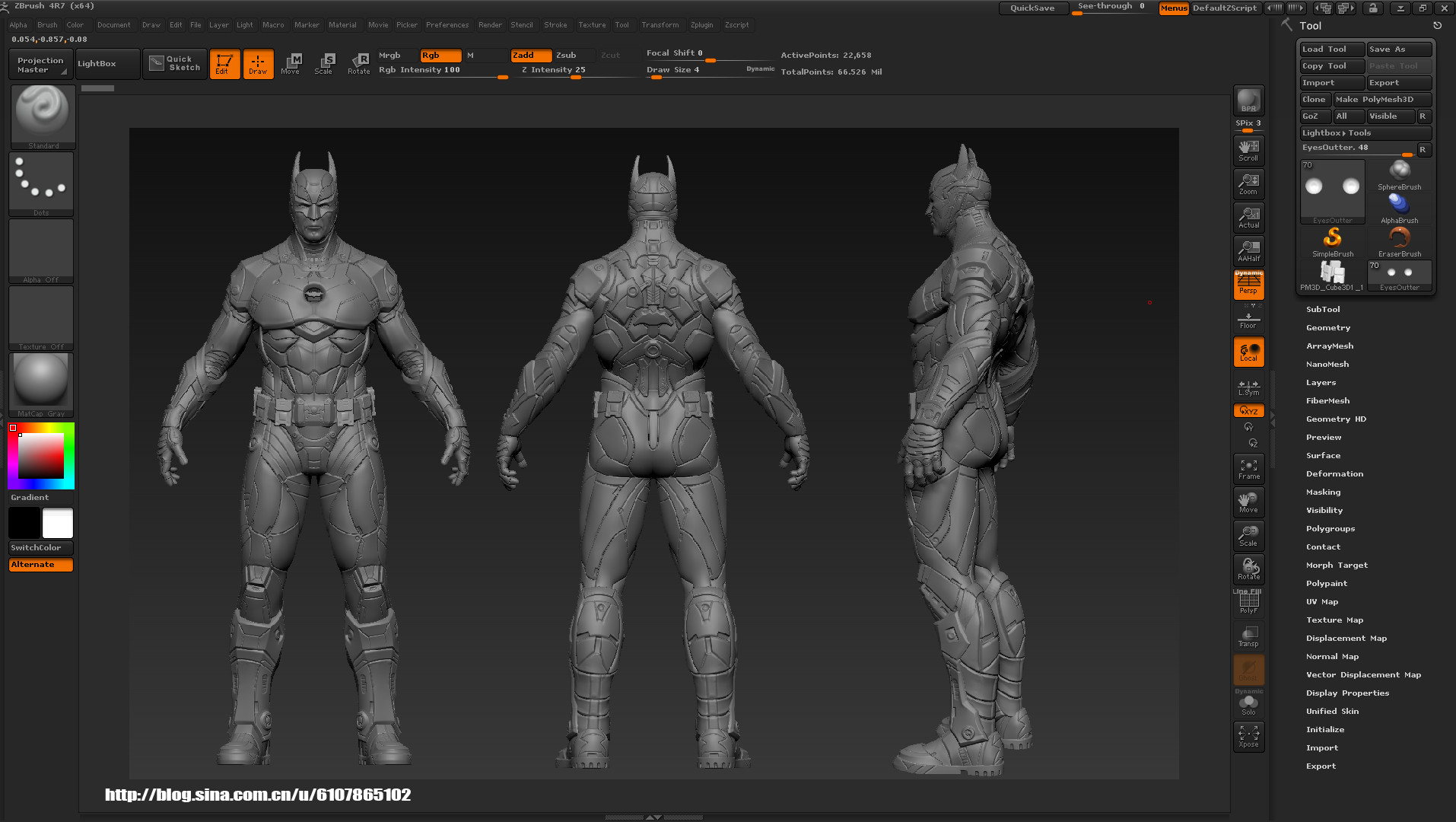1456x822 pixels.
Task: Click the right shelf Scale icon
Action: tap(1248, 536)
